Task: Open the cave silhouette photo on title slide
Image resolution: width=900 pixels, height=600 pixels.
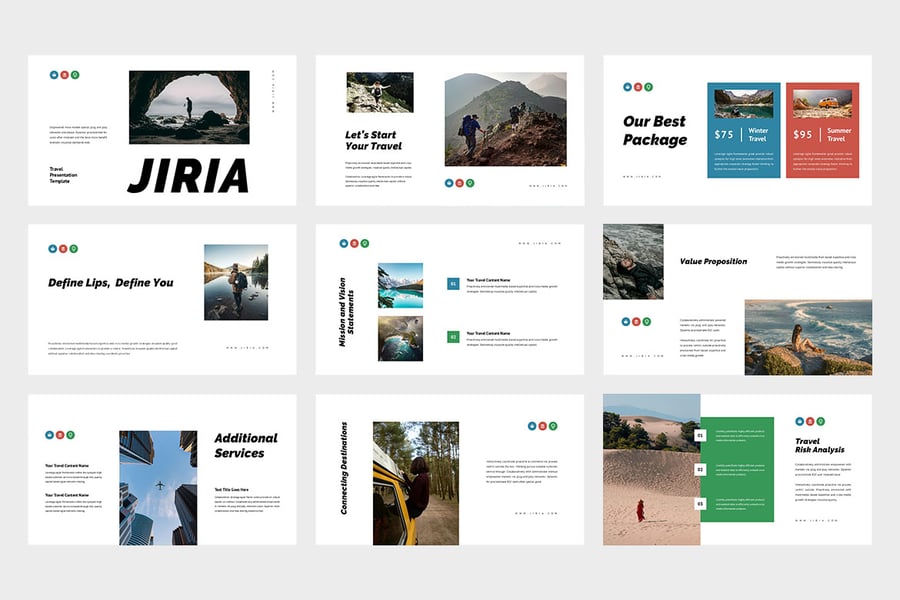Action: pyautogui.click(x=189, y=107)
